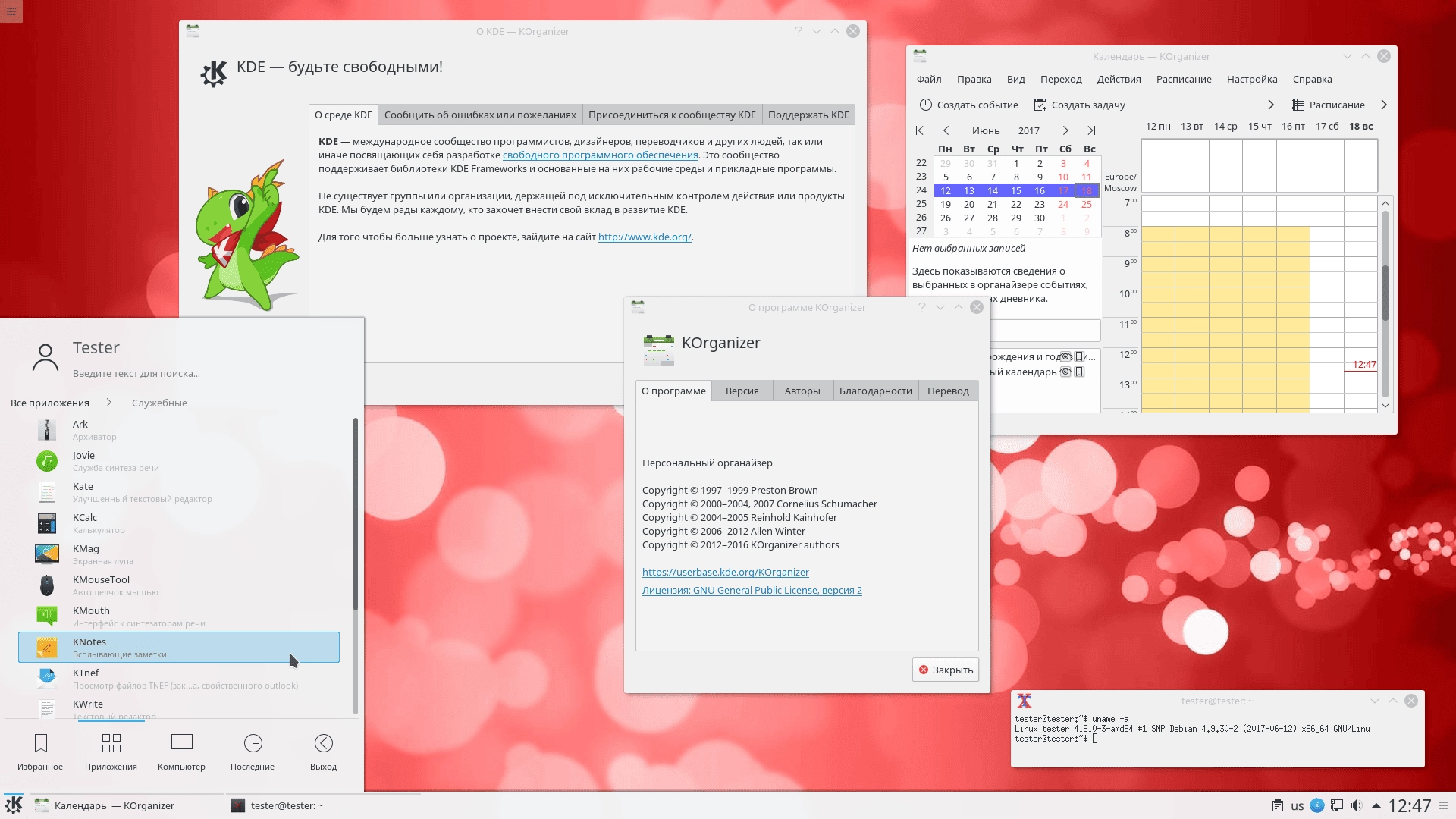Image resolution: width=1456 pixels, height=819 pixels.
Task: Open the GNU General Public License link
Action: pyautogui.click(x=752, y=590)
